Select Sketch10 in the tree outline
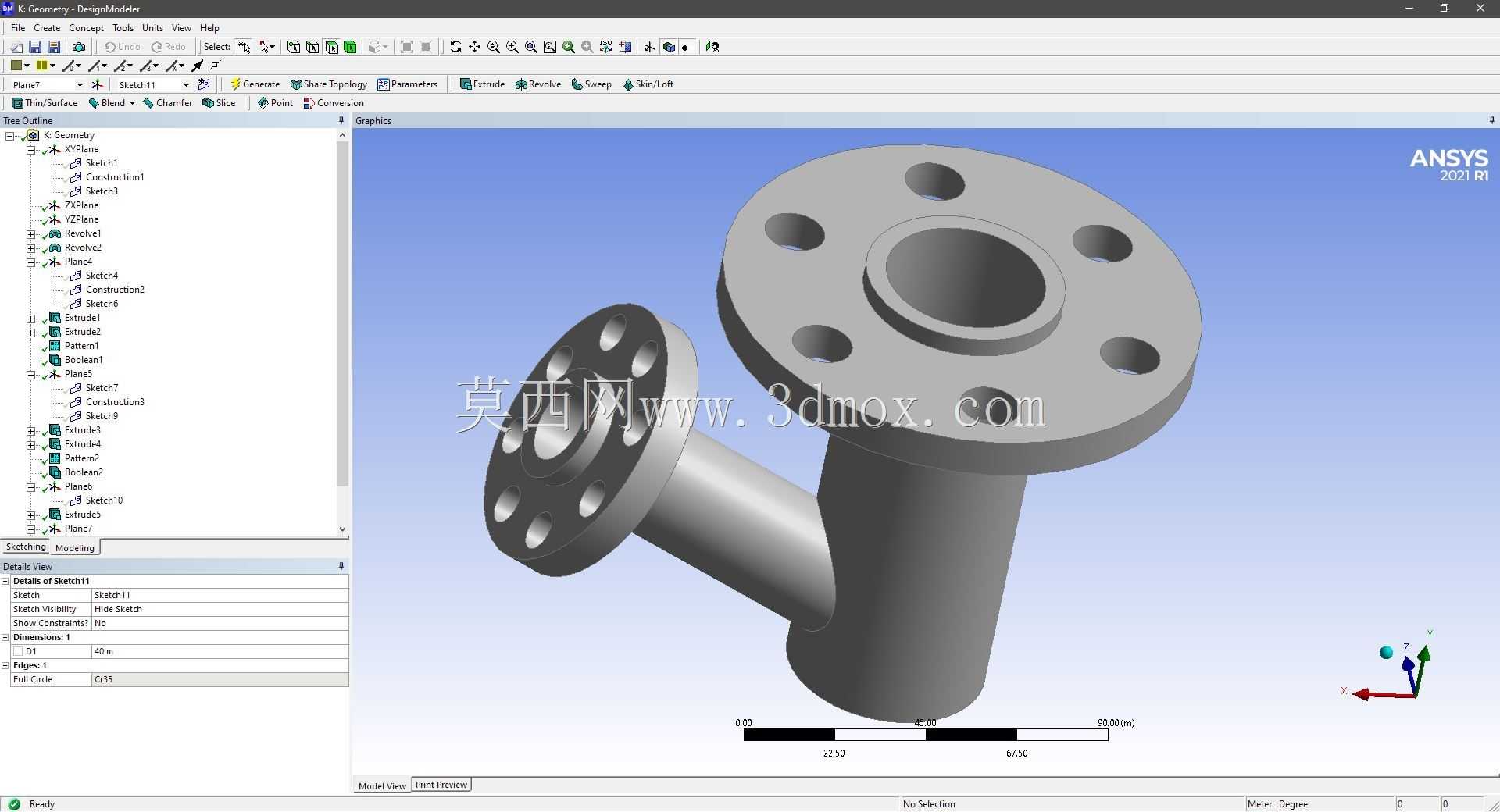This screenshot has width=1500, height=812. 104,500
